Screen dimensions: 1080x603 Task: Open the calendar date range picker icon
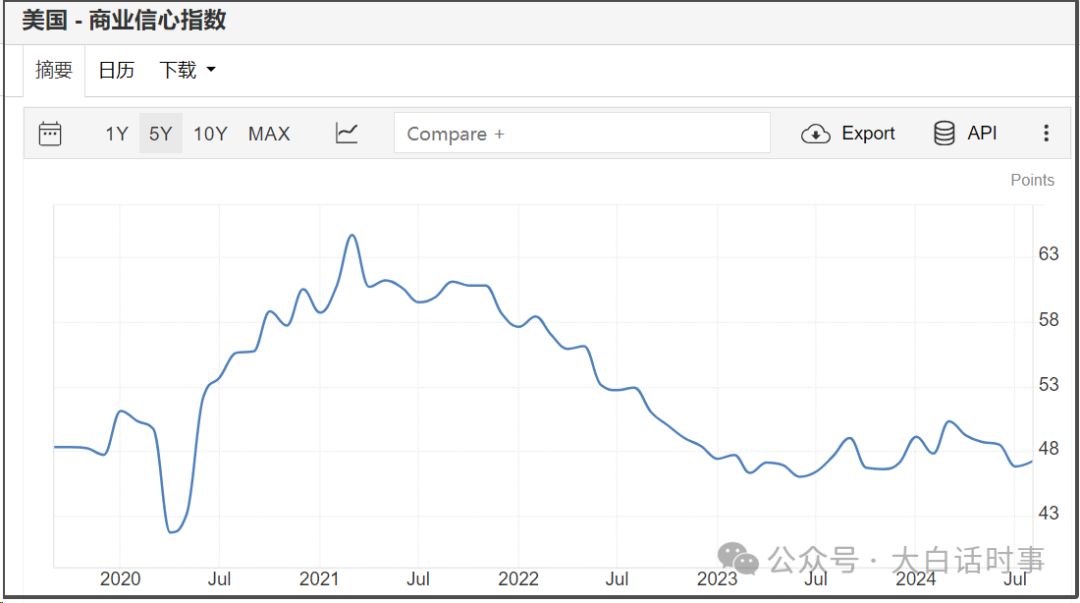tap(50, 134)
